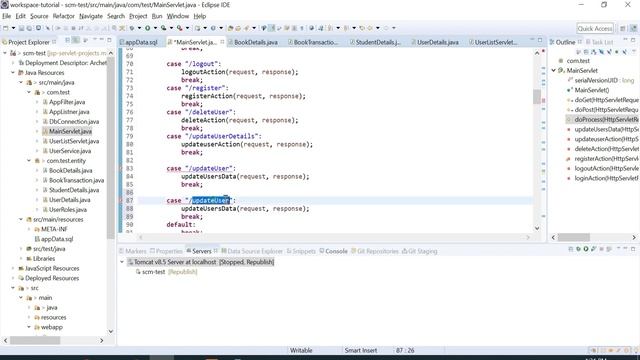Open the Debug button dropdown arrow

(139, 28)
